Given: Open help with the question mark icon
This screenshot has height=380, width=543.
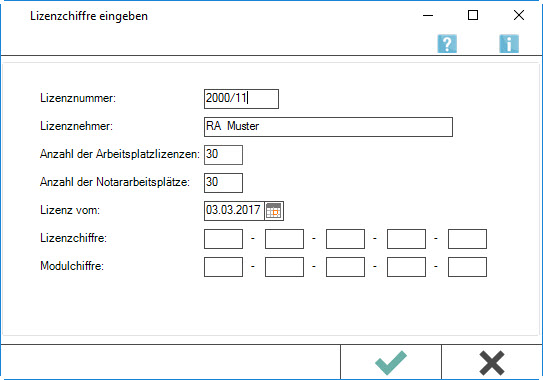Looking at the screenshot, I should click(447, 44).
